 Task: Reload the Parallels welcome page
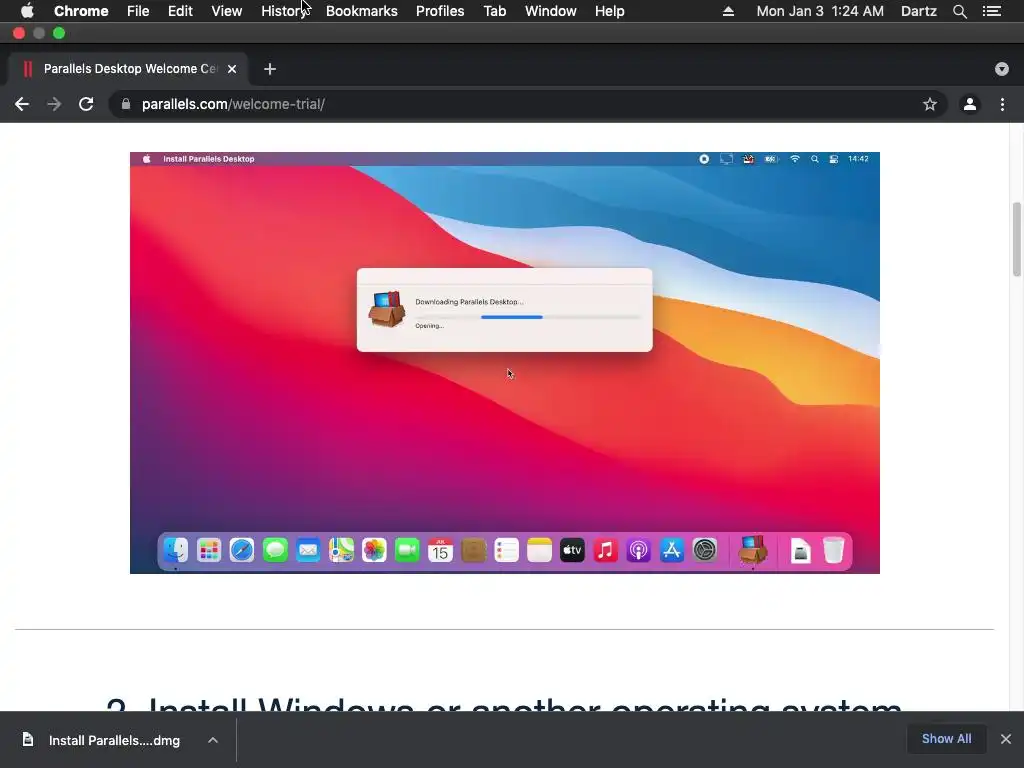86,104
